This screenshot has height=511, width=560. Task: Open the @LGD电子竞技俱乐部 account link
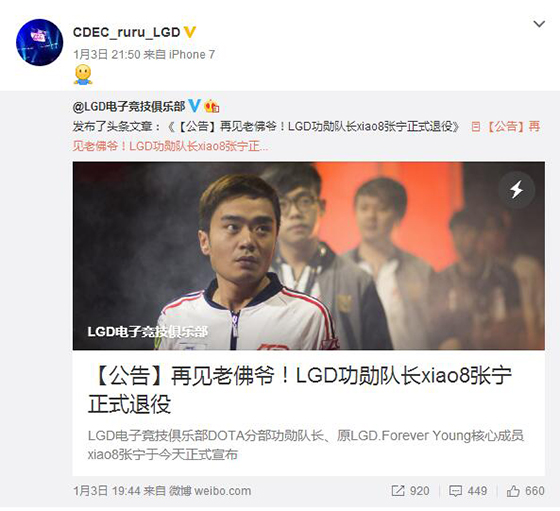[x=129, y=106]
